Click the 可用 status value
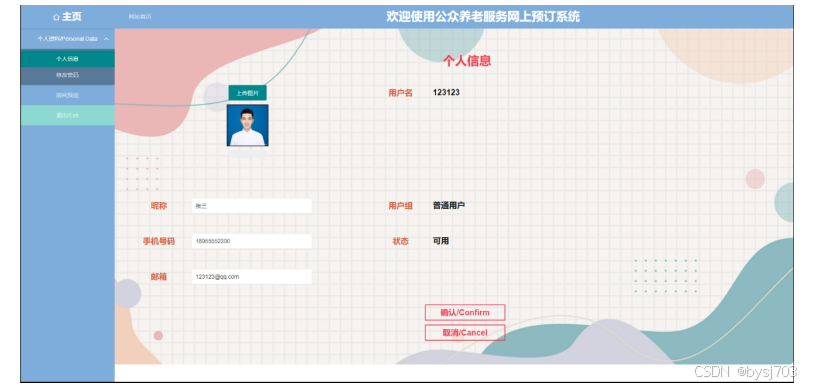Image resolution: width=816 pixels, height=387 pixels. (441, 241)
